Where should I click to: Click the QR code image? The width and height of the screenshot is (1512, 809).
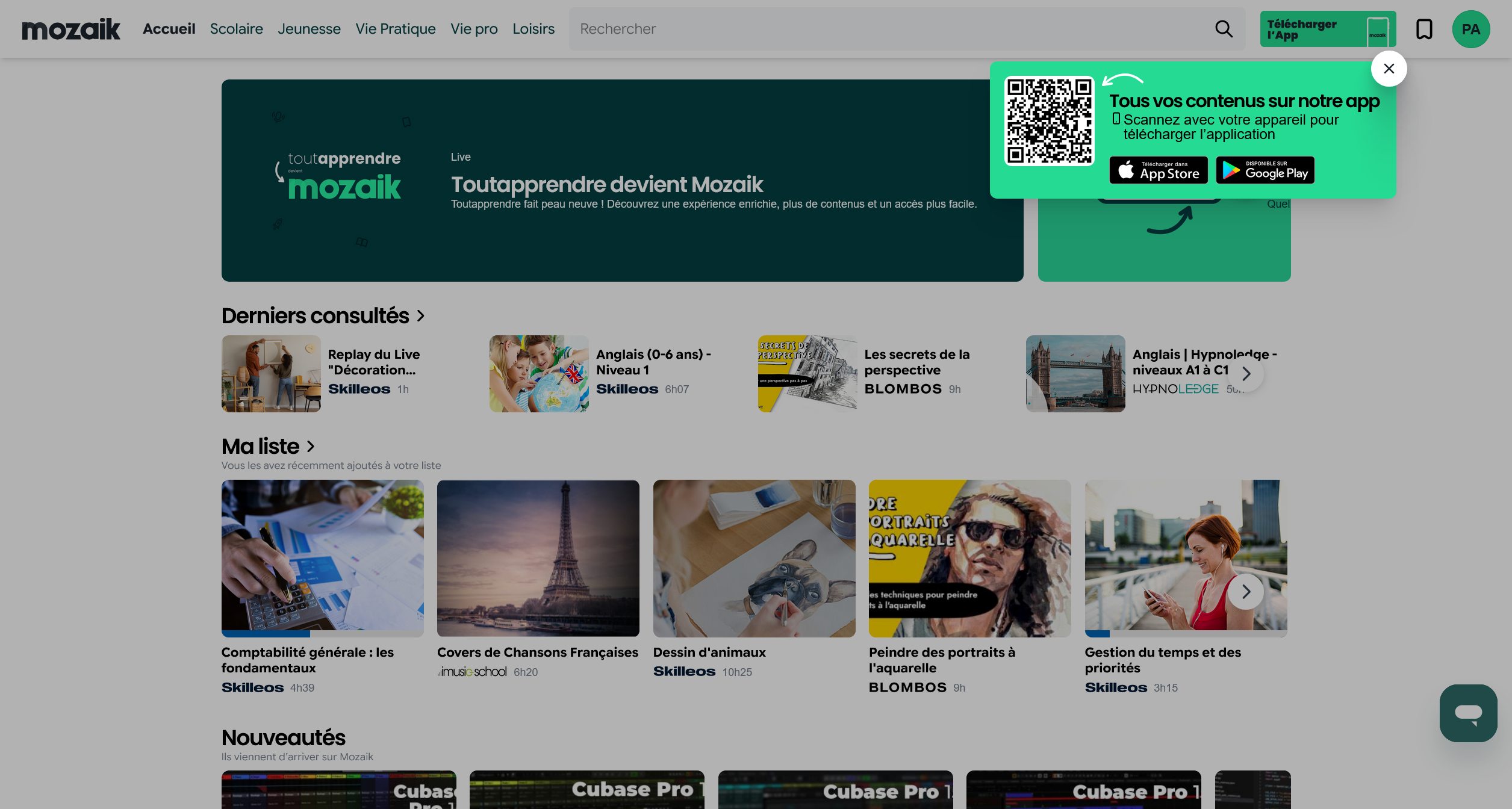pyautogui.click(x=1048, y=121)
